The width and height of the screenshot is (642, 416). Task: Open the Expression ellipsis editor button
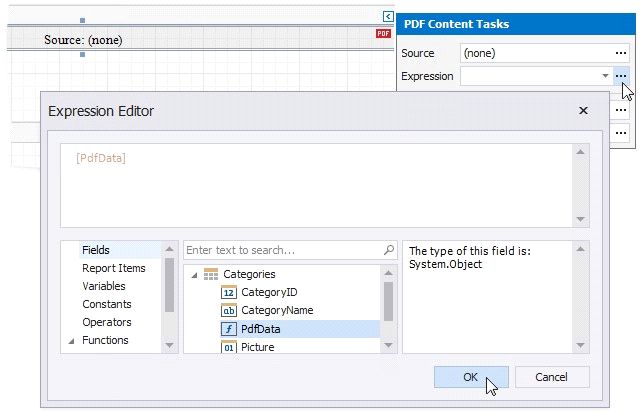(621, 76)
